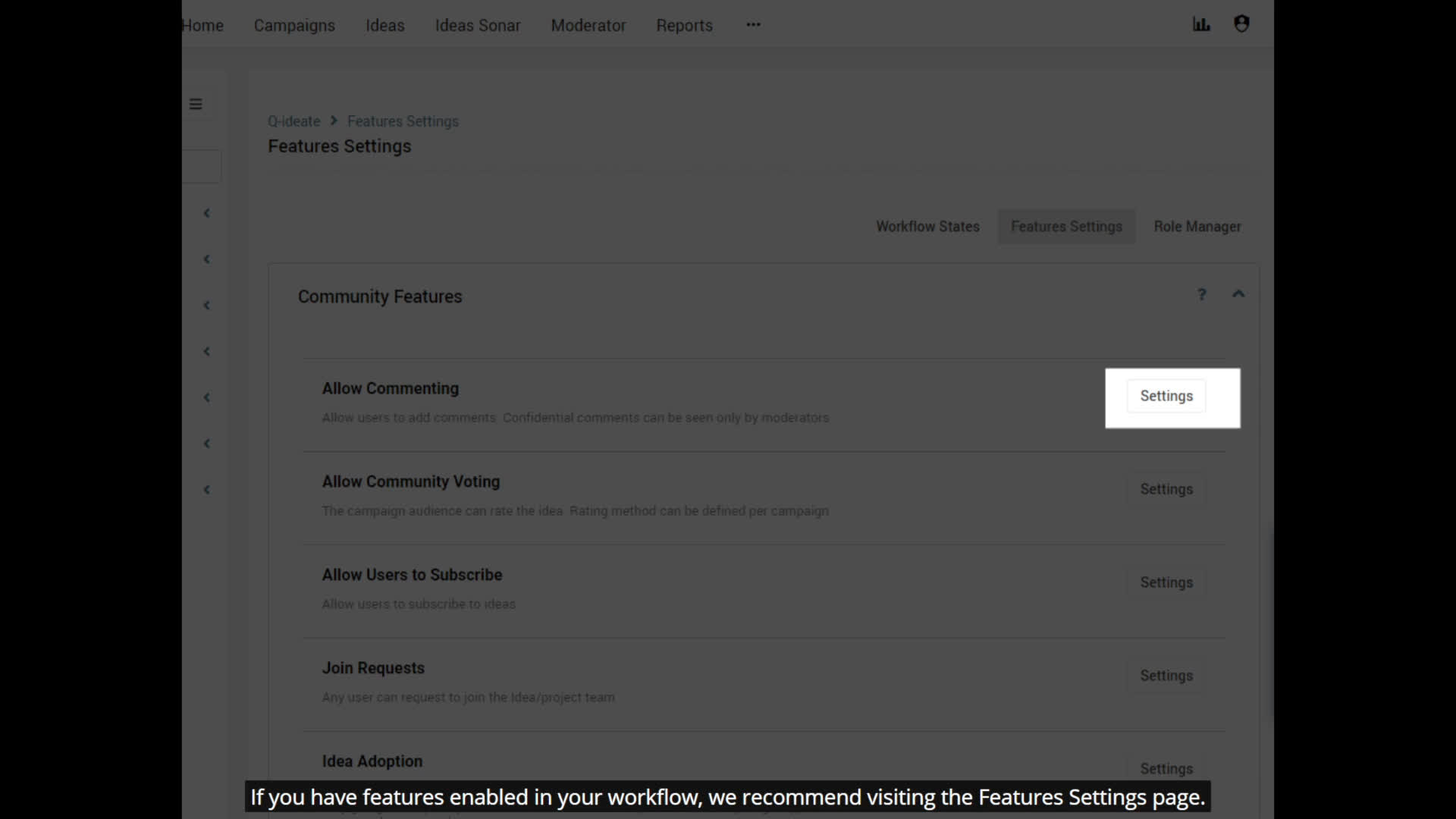Select the Features Settings tab
The width and height of the screenshot is (1456, 819).
1066,227
